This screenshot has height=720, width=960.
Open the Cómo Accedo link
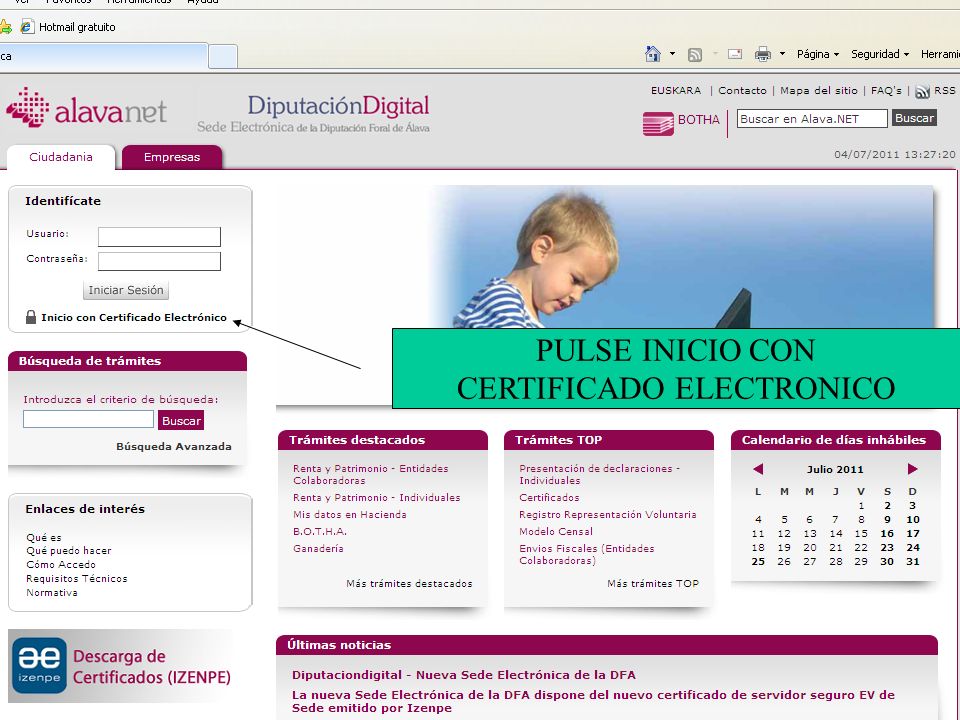[x=61, y=564]
